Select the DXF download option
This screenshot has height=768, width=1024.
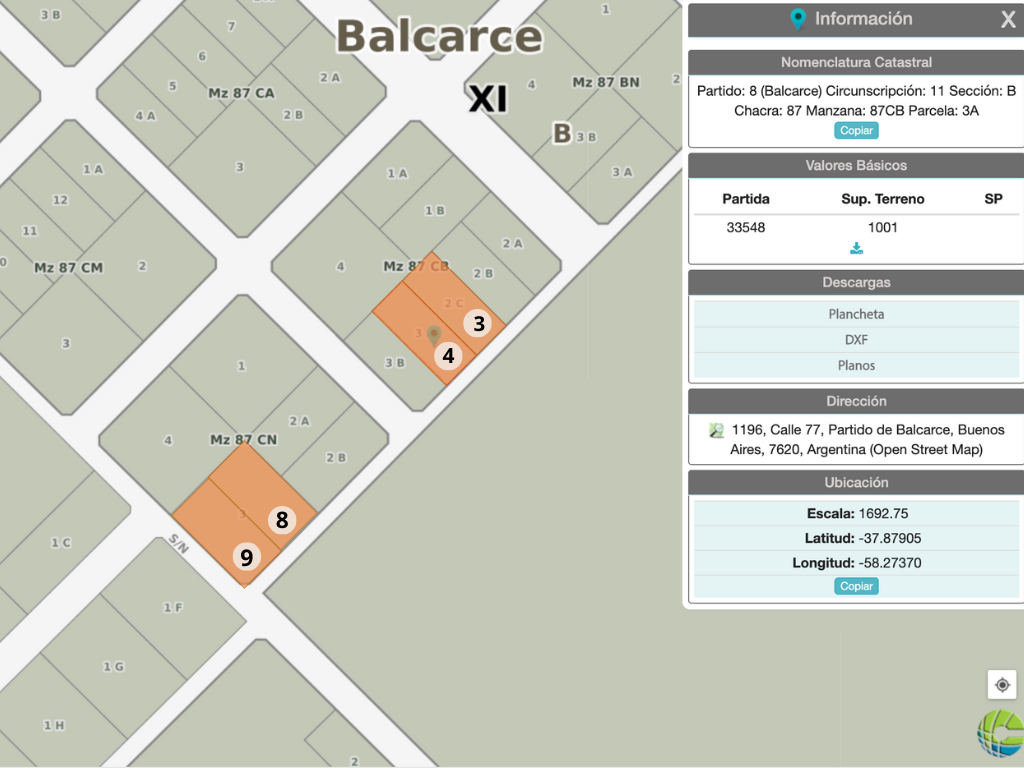pos(856,340)
